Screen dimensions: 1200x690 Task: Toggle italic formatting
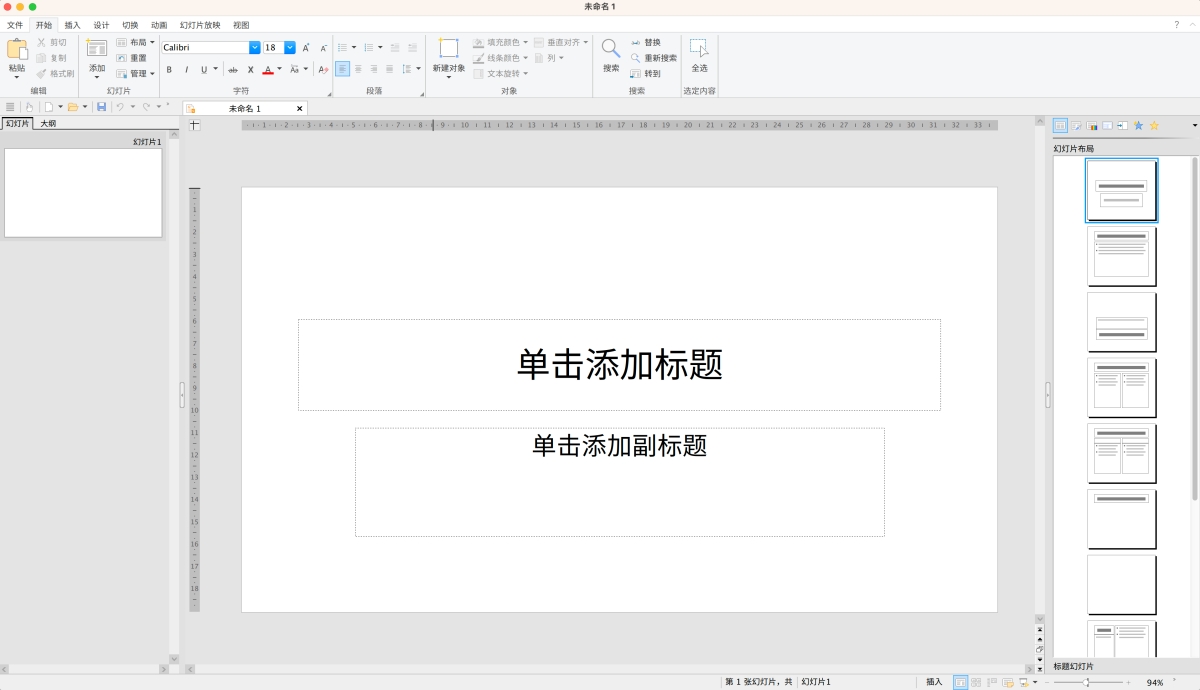click(186, 70)
